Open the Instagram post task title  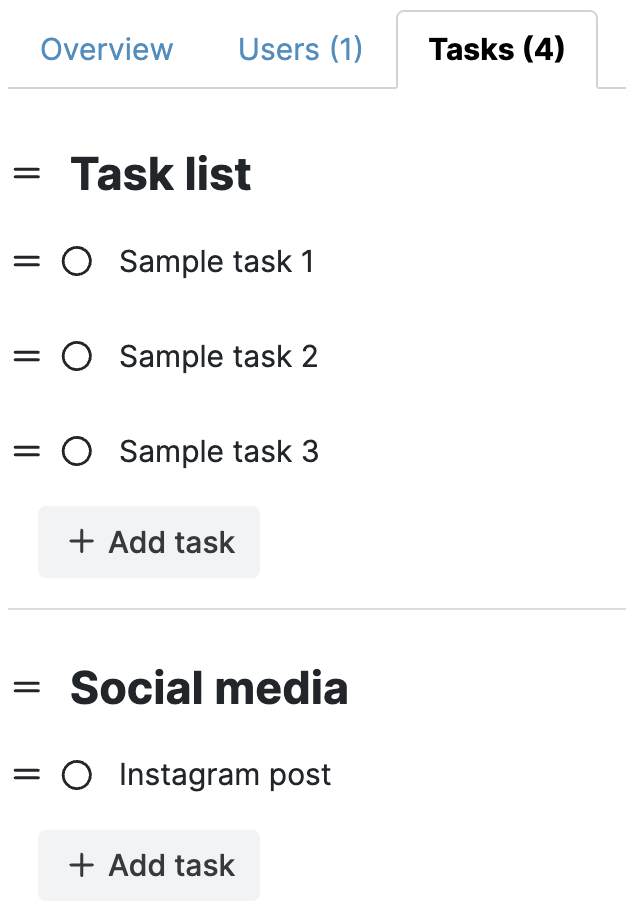[225, 774]
